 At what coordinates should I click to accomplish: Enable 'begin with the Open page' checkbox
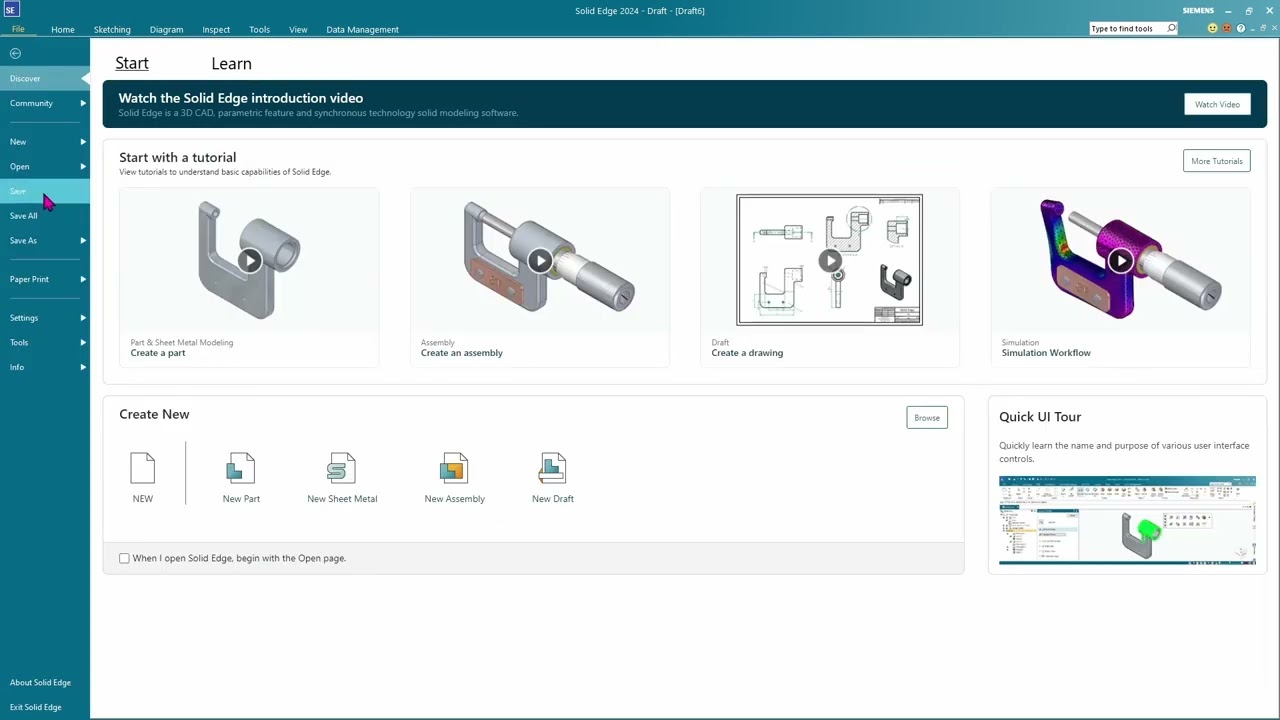point(124,558)
